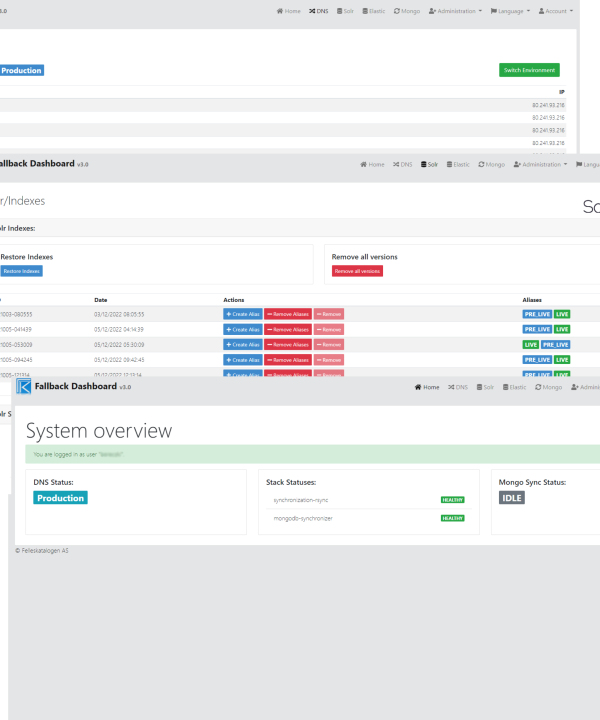Remove Aliases for index dated 05/12/2022 09:42:45
Viewport: 600px width, 720px height.
pos(288,360)
